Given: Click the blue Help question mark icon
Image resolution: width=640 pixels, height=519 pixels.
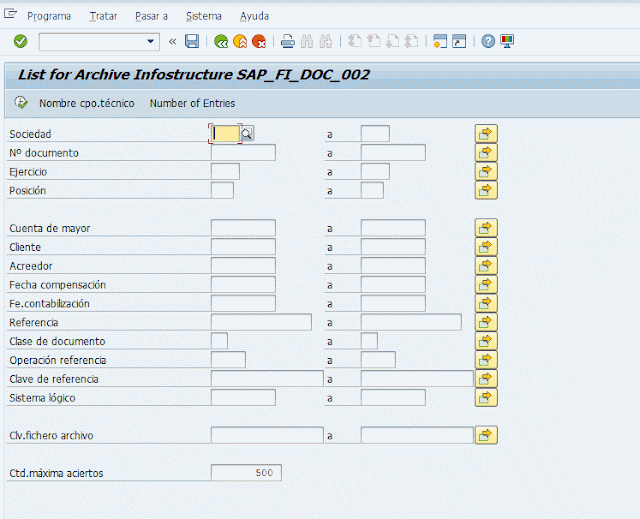Looking at the screenshot, I should pyautogui.click(x=488, y=41).
